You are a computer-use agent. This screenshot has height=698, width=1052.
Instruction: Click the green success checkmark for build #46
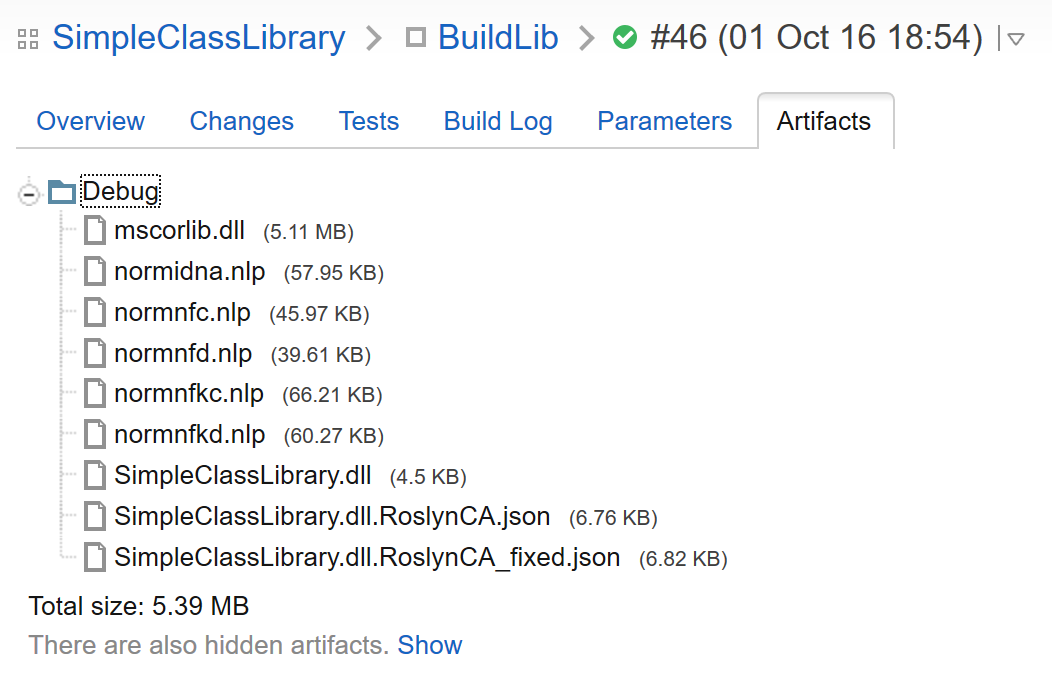(625, 38)
